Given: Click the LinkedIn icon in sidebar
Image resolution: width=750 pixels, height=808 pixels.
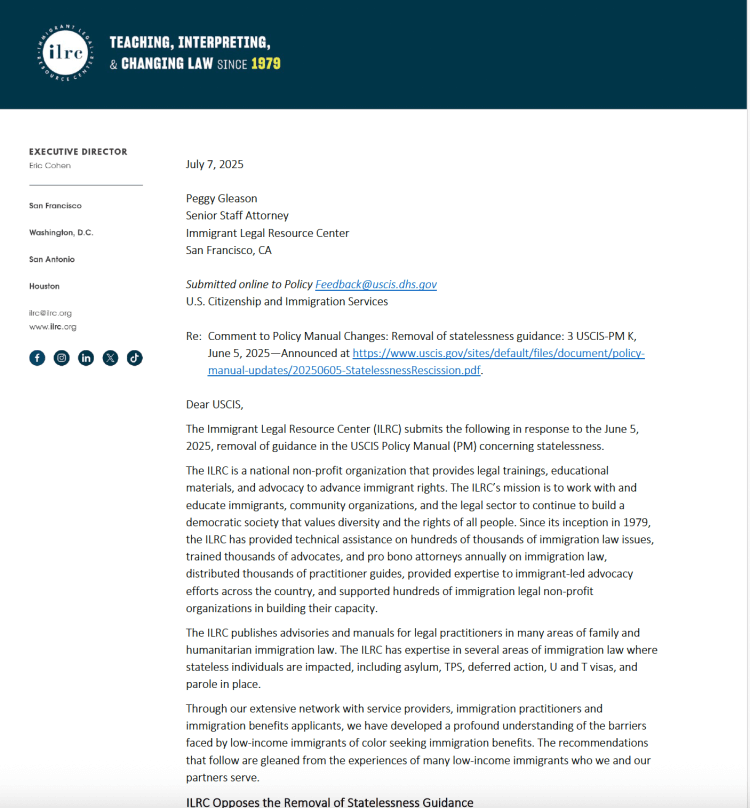Looking at the screenshot, I should [86, 357].
